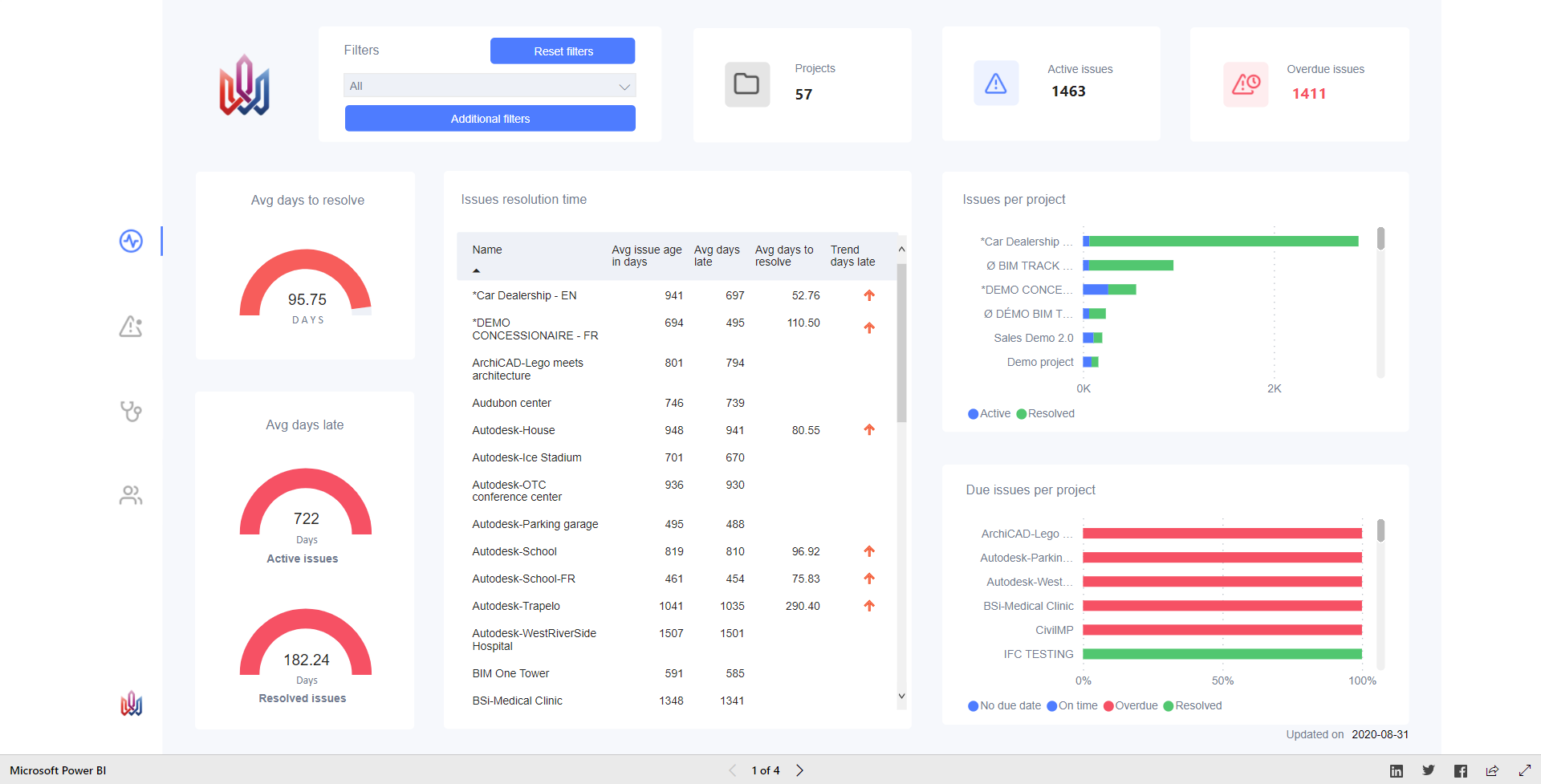The image size is (1541, 784).
Task: Select the BIM One Tower row
Action: point(677,673)
